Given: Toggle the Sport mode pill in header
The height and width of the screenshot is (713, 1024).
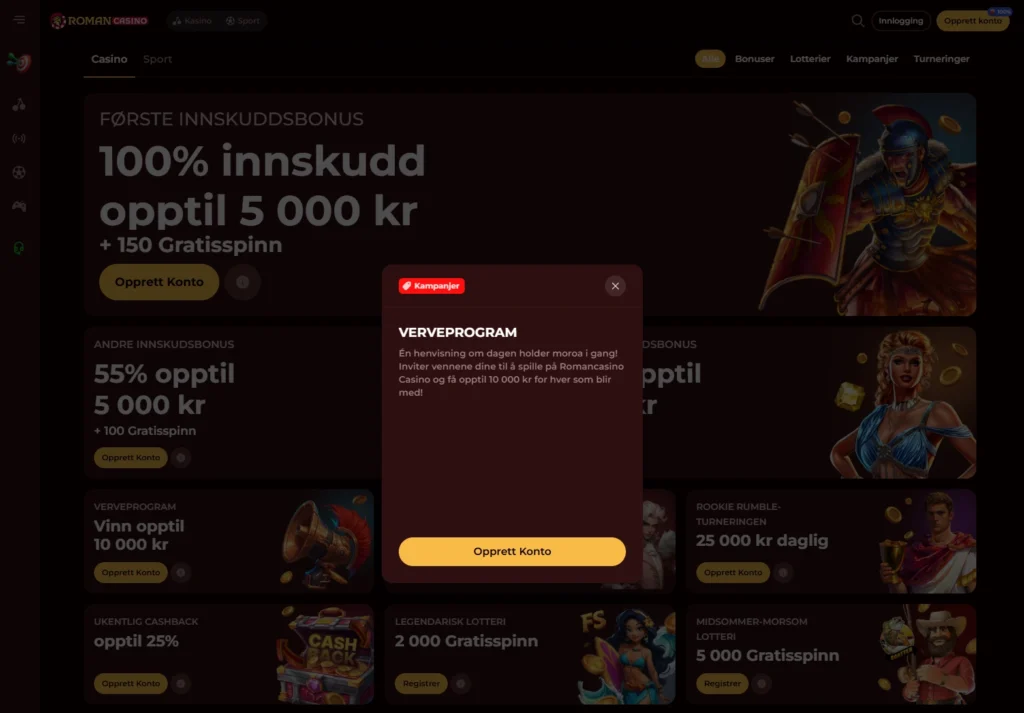Looking at the screenshot, I should click(x=242, y=21).
